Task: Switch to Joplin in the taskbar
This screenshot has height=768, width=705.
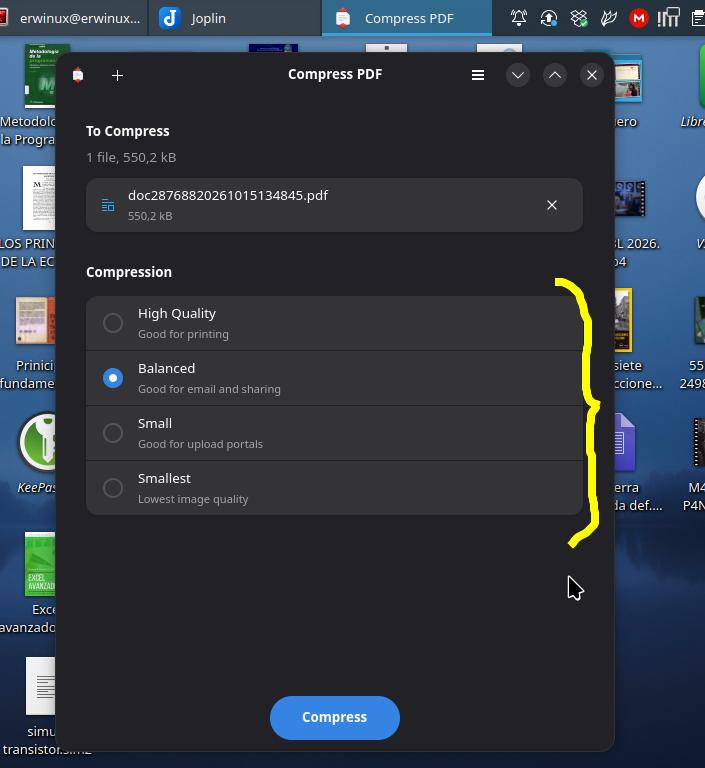Action: coord(235,18)
